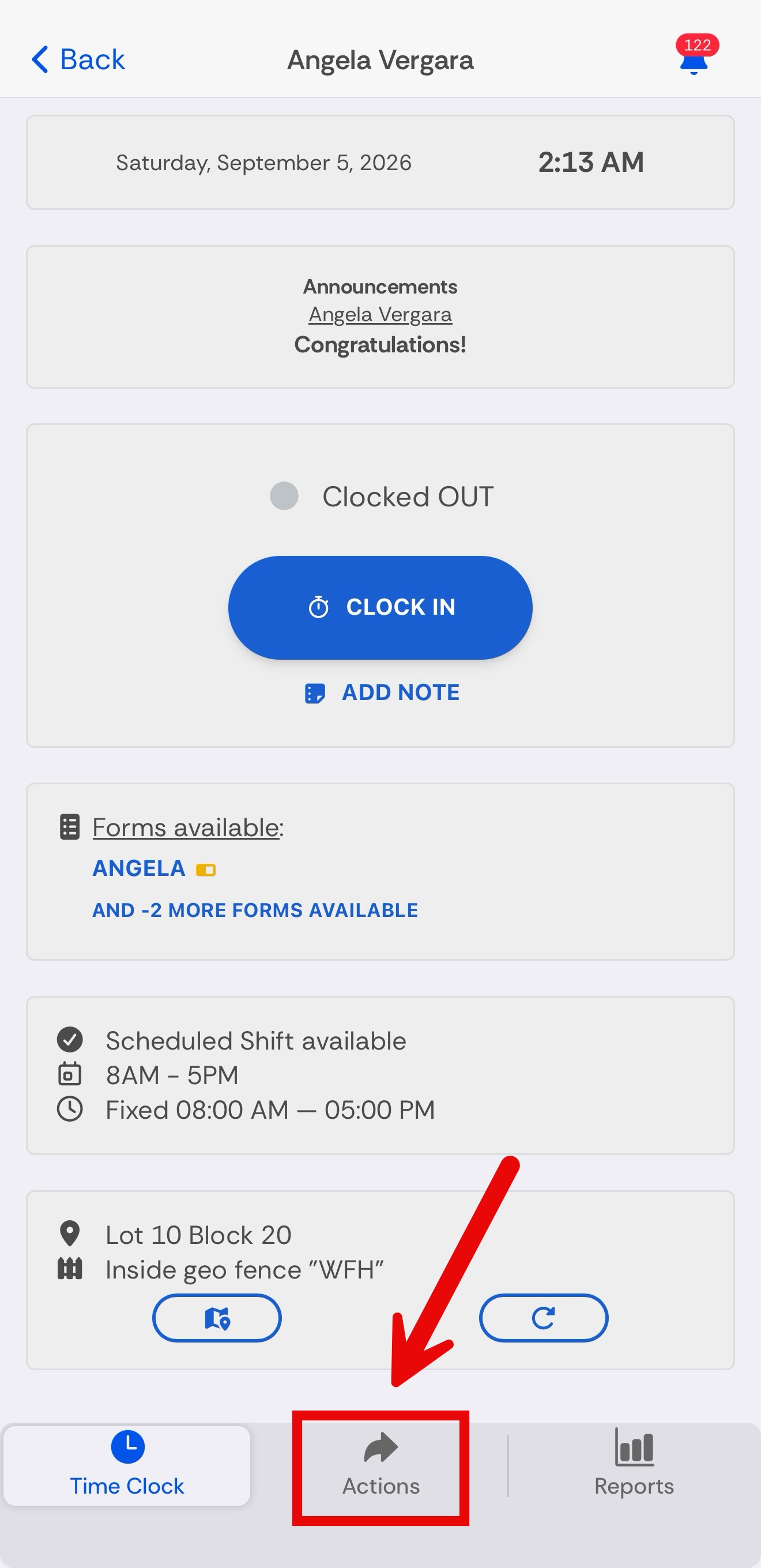Tap the scheduled shift checkmark icon
The height and width of the screenshot is (1568, 761).
click(x=70, y=1040)
